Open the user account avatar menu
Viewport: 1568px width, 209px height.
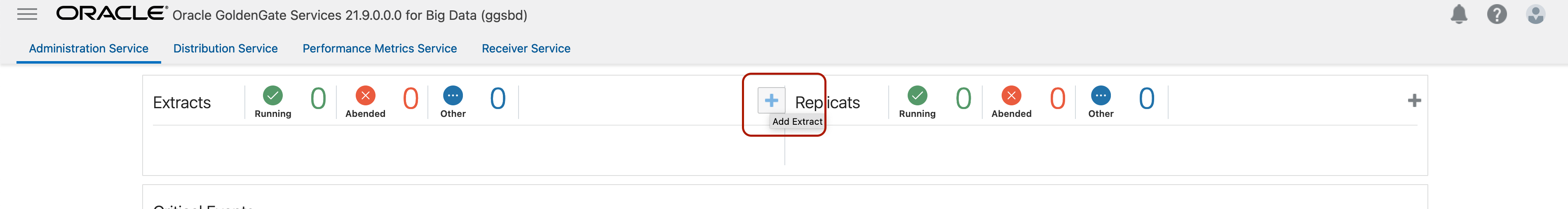click(1535, 14)
